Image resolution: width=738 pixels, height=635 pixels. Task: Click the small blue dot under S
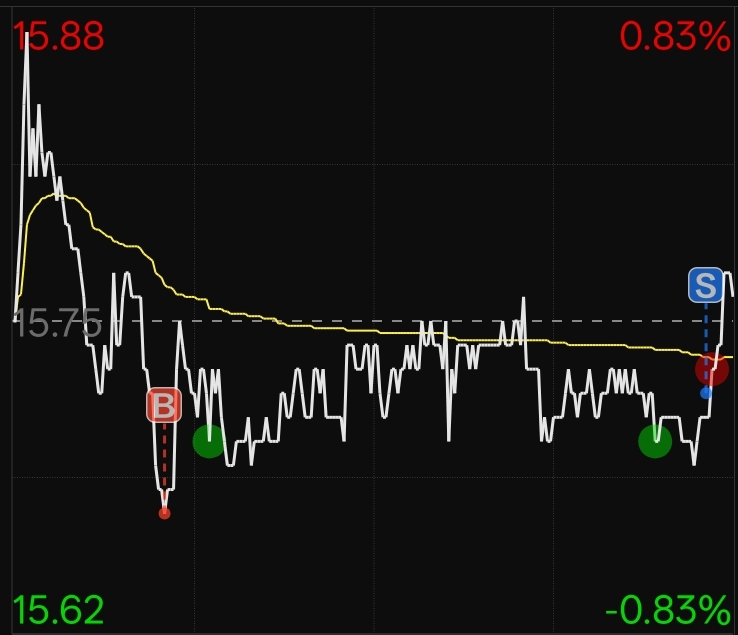(706, 393)
